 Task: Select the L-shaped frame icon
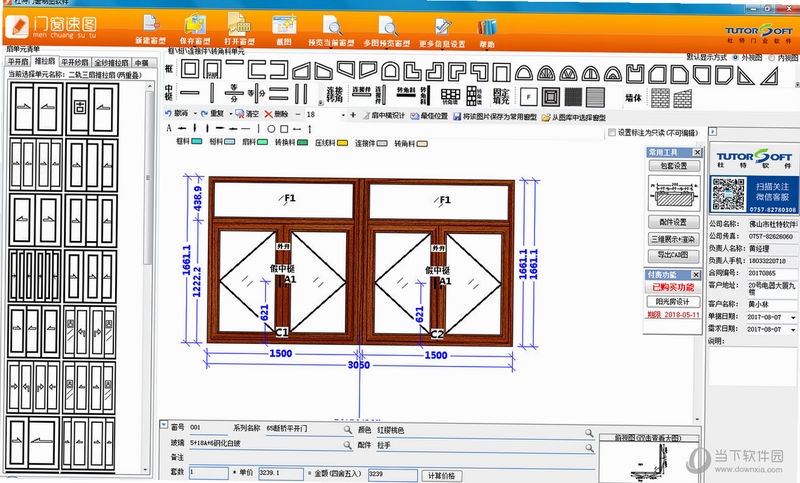pyautogui.click(x=412, y=71)
